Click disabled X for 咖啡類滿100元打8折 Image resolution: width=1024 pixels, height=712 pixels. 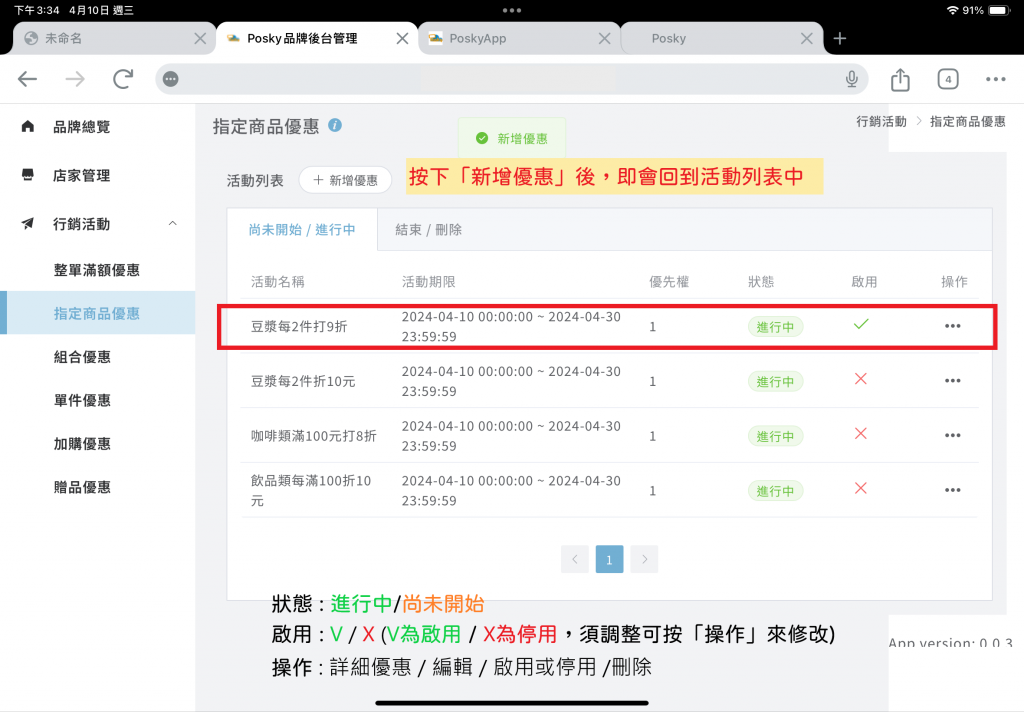[861, 434]
